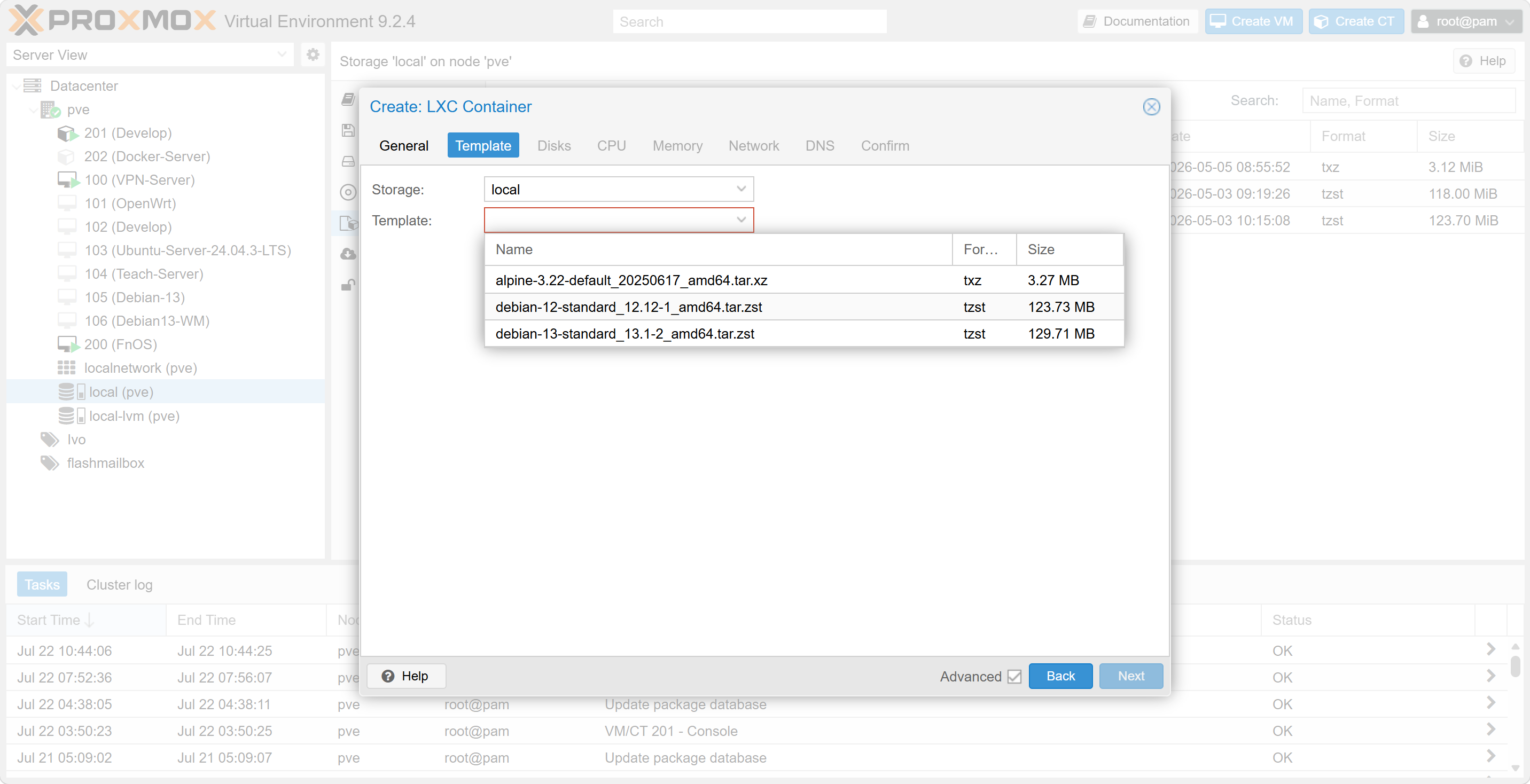Expand the first task row arrow
This screenshot has width=1530, height=784.
[x=1491, y=649]
